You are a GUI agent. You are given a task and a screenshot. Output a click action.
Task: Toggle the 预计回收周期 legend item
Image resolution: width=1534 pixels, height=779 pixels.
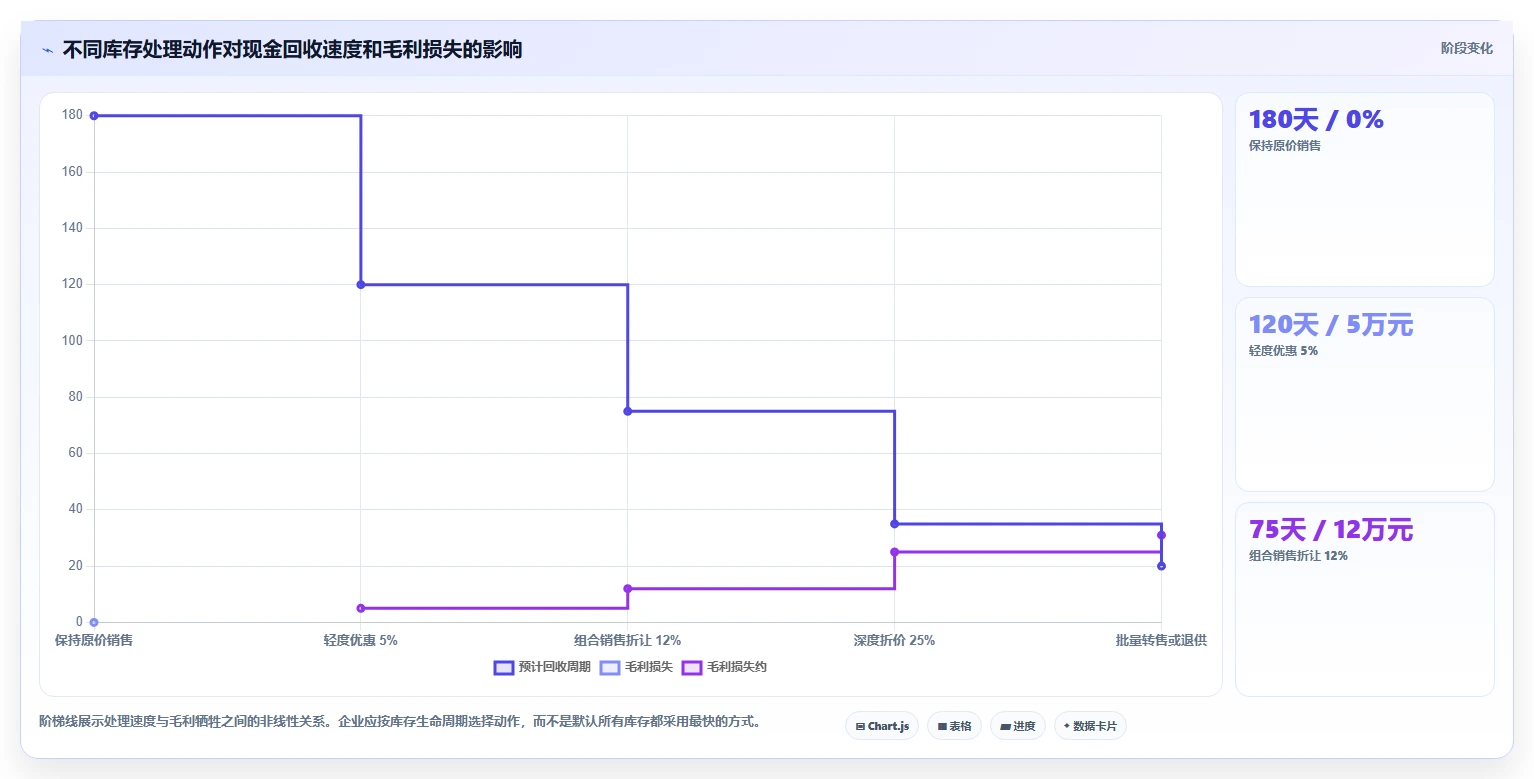542,668
